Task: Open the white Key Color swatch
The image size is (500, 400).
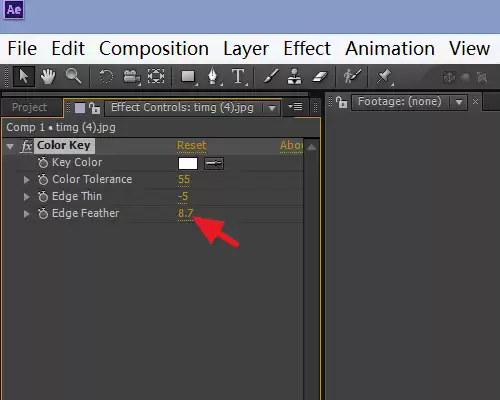Action: coord(188,164)
